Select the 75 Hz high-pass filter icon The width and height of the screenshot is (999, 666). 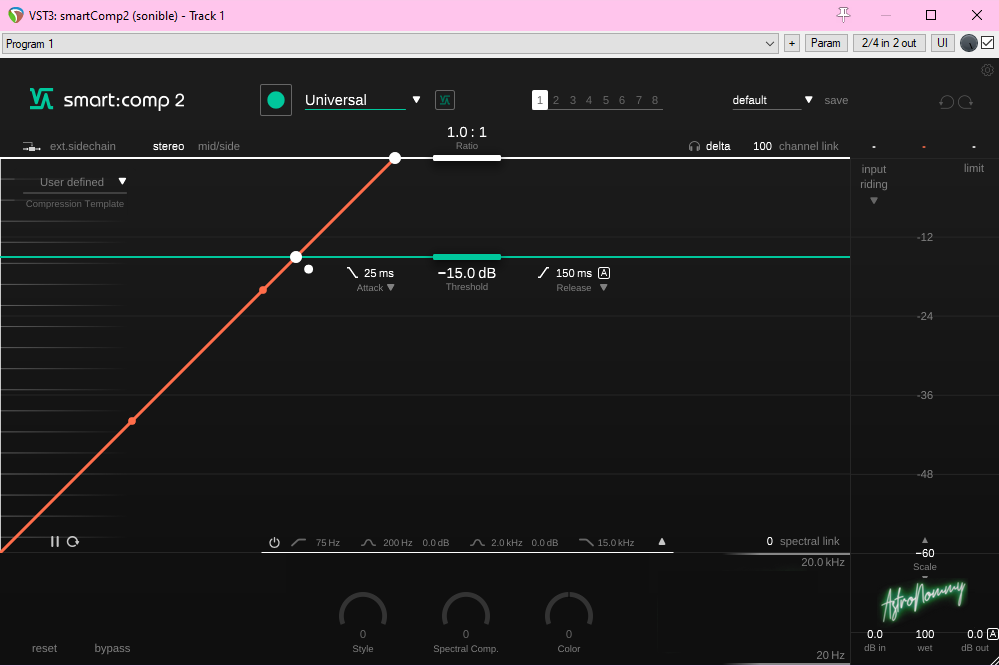point(299,543)
